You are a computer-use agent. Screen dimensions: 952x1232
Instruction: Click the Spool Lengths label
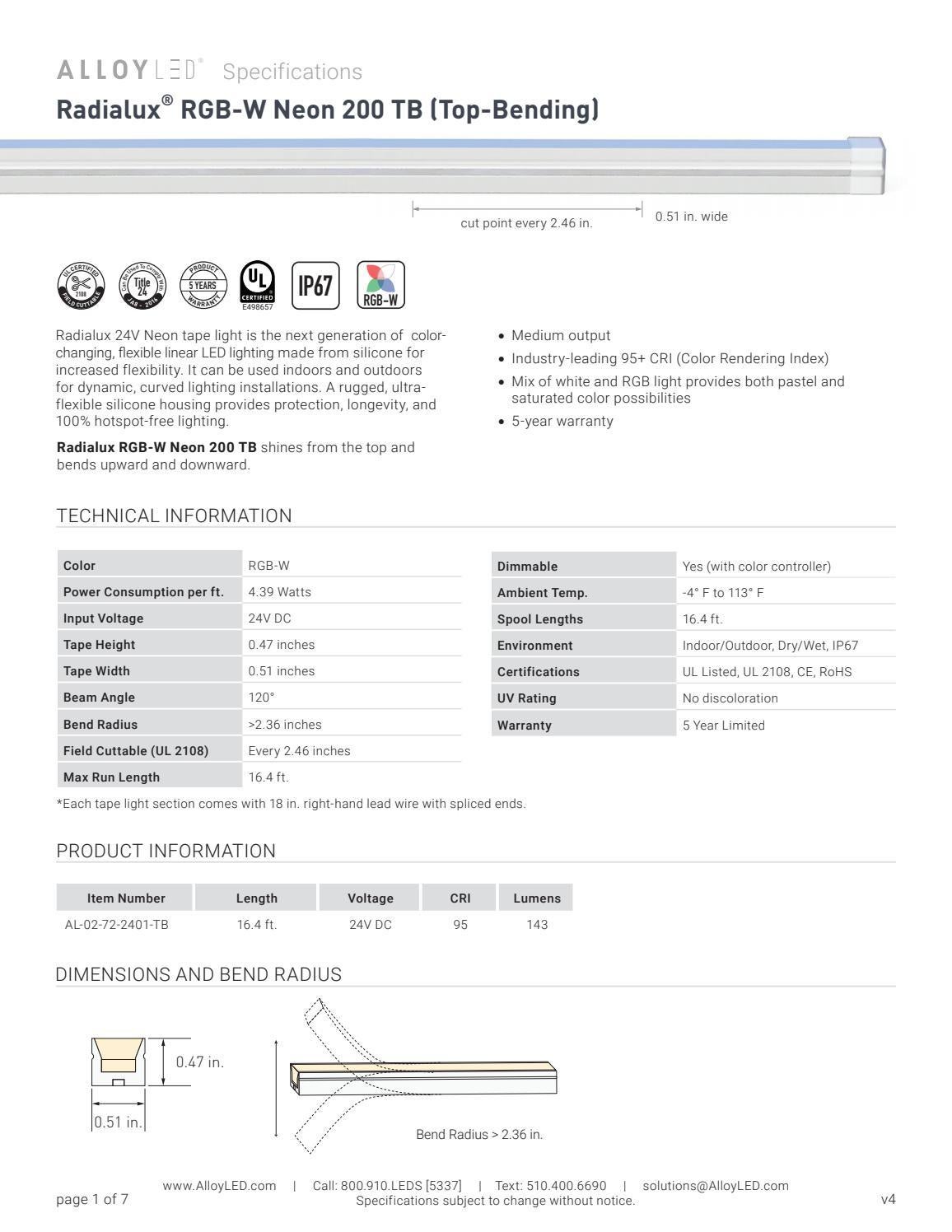539,619
